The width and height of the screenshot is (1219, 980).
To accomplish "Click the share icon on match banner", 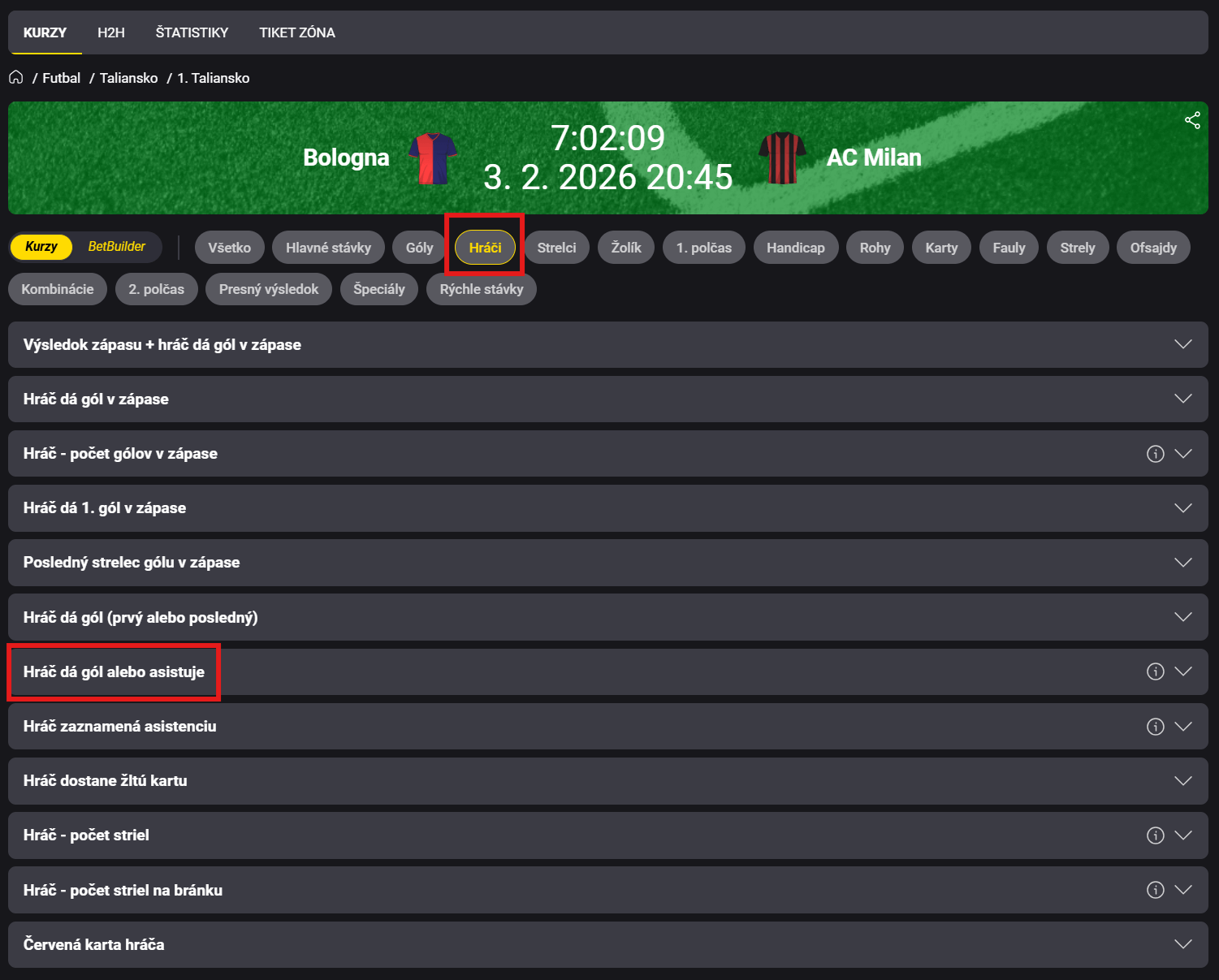I will coord(1191,120).
